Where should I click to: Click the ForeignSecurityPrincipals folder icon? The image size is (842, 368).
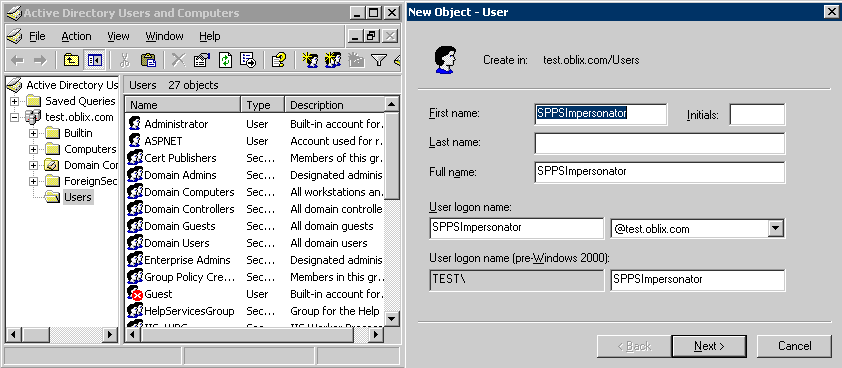click(x=52, y=182)
